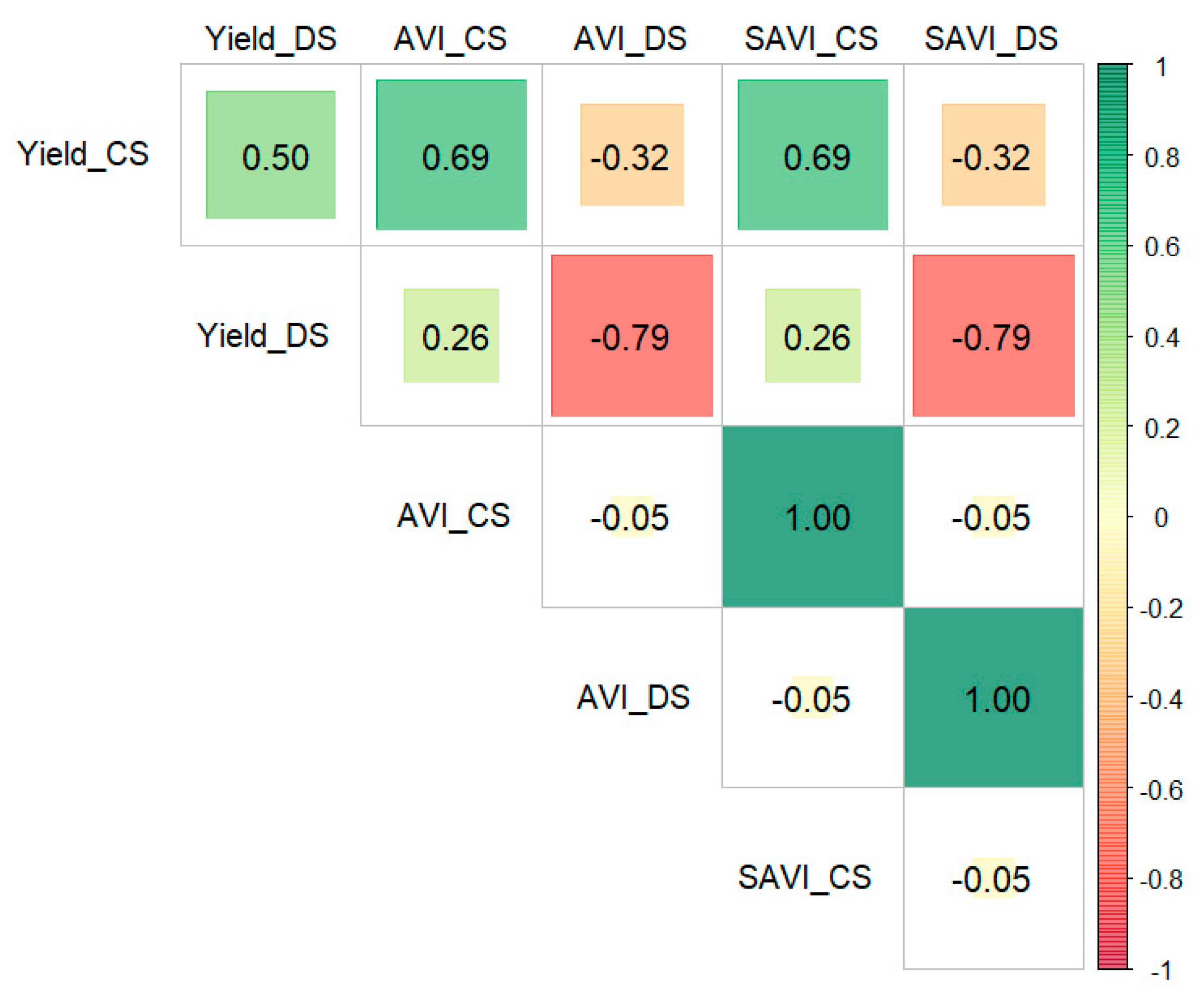1204x1002 pixels.
Task: Click the 0.50 cell for Yield_CS and Yield_DS
Action: (x=270, y=155)
